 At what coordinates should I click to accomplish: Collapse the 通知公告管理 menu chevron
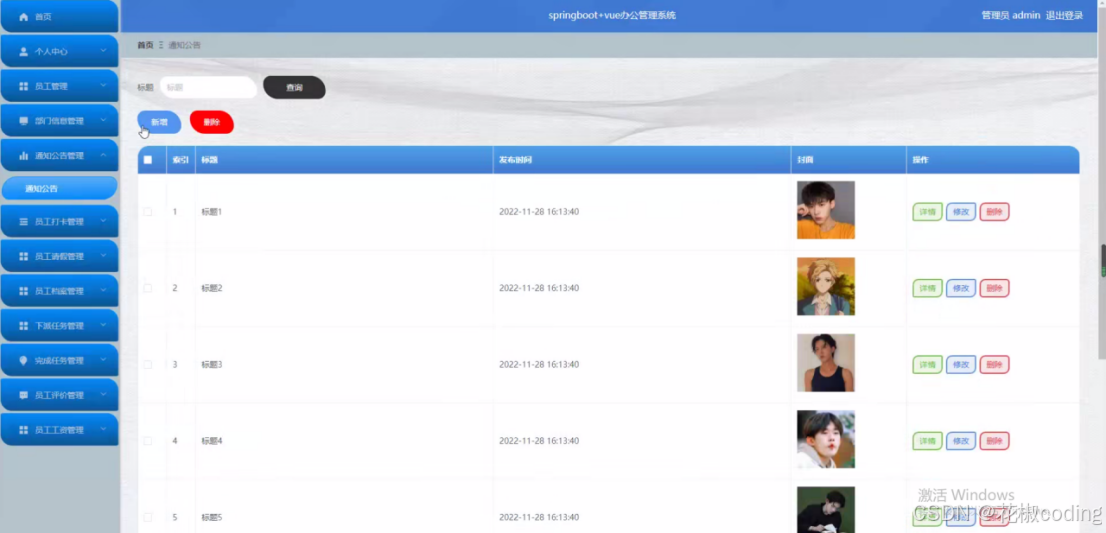pos(103,155)
